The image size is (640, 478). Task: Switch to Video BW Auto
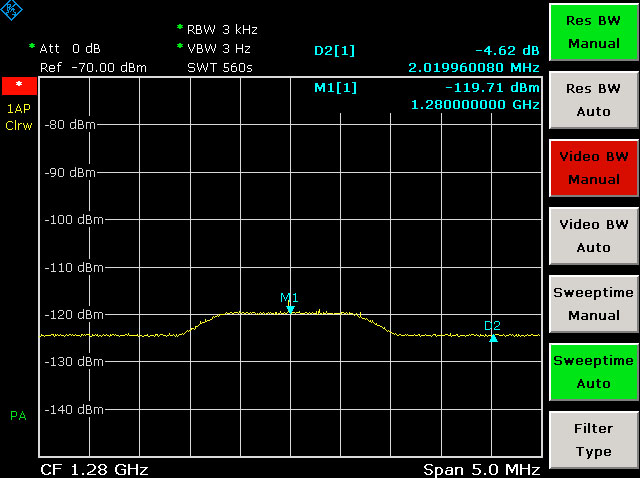coord(594,236)
